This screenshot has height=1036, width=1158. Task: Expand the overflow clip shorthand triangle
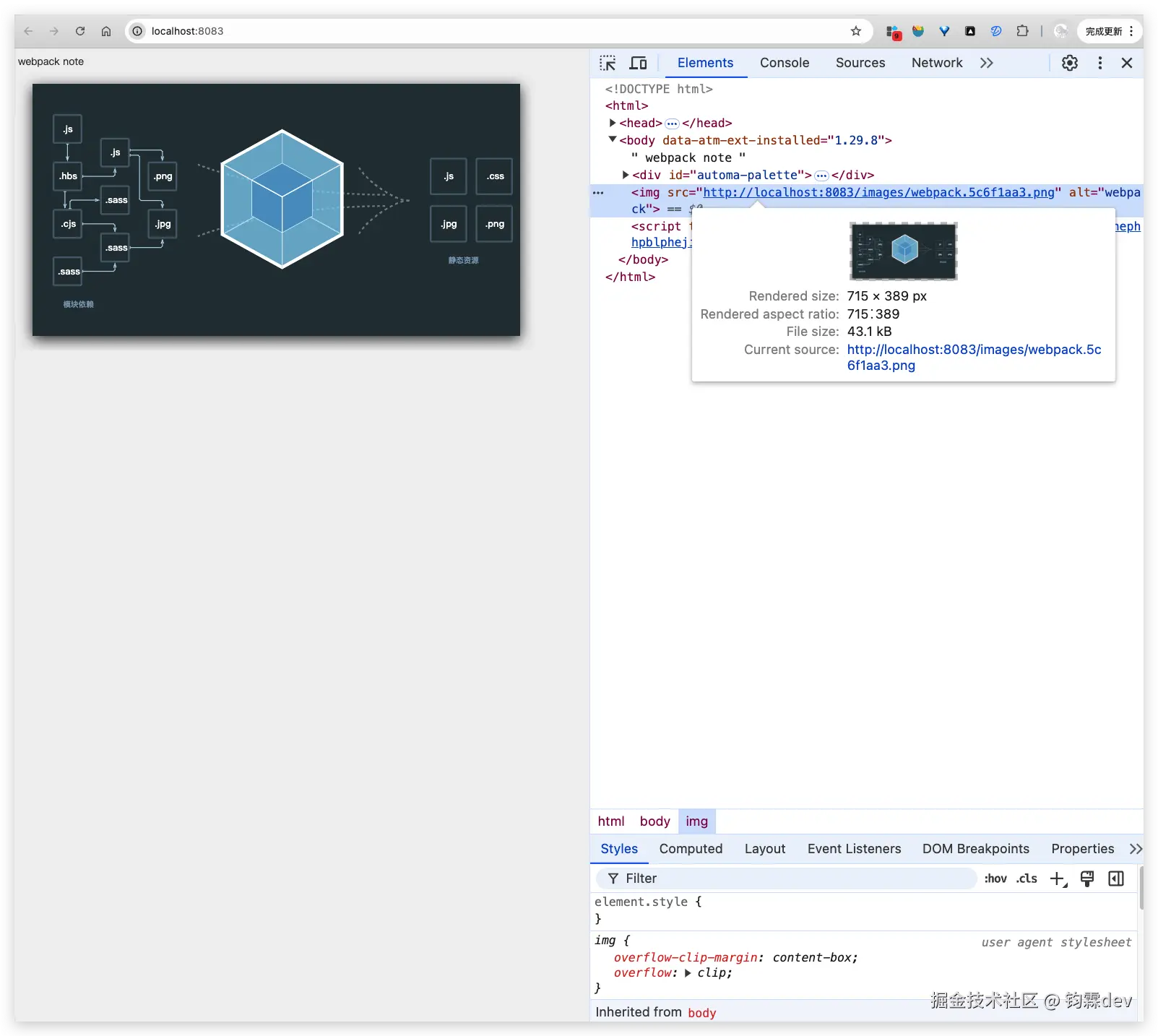pos(688,973)
